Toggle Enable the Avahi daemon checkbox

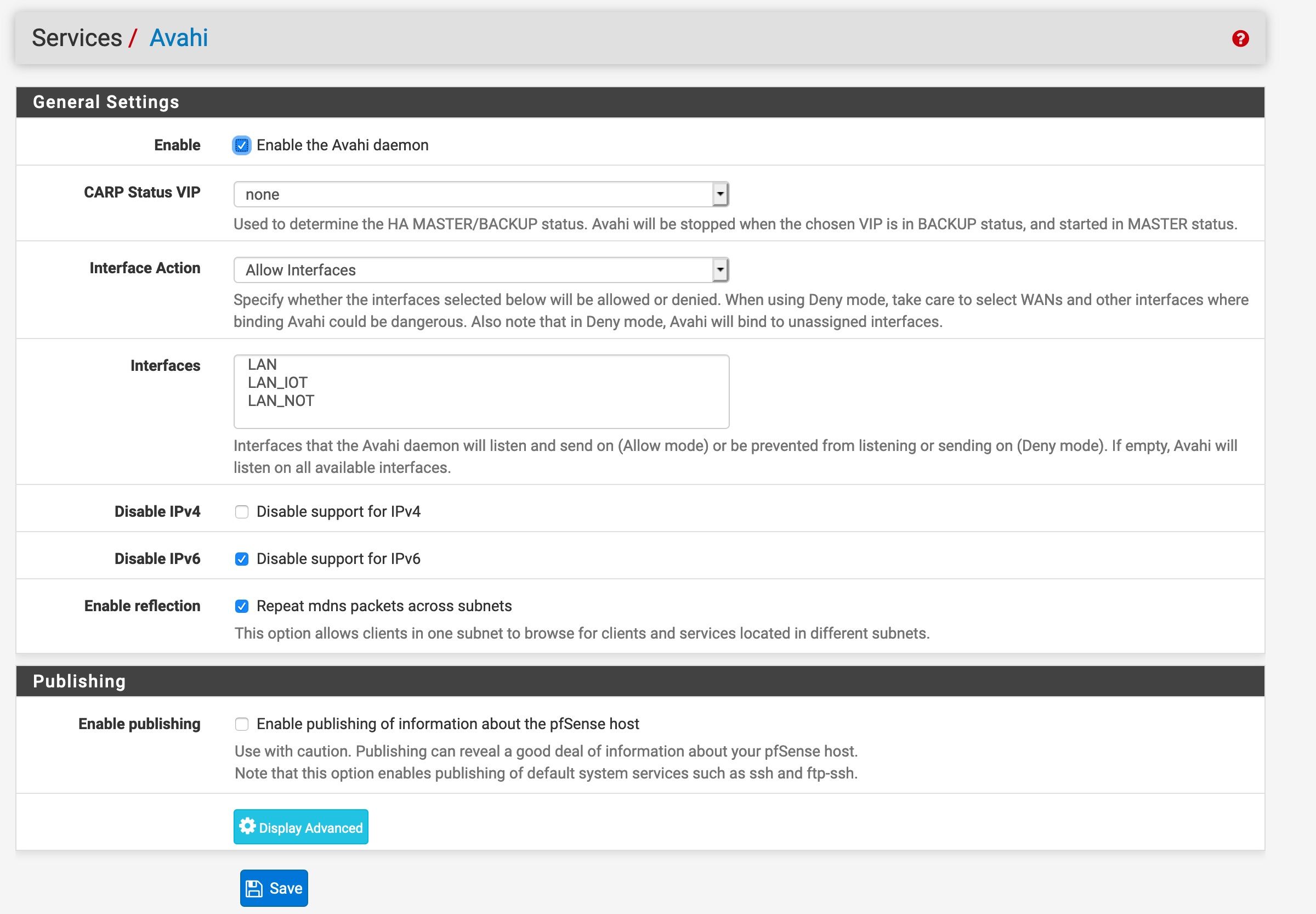[x=242, y=145]
